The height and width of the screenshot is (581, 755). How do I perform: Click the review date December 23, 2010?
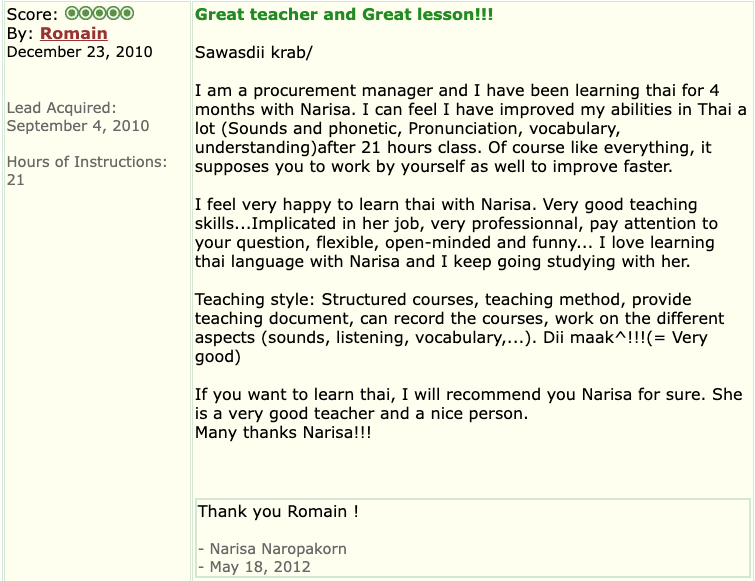pyautogui.click(x=79, y=52)
